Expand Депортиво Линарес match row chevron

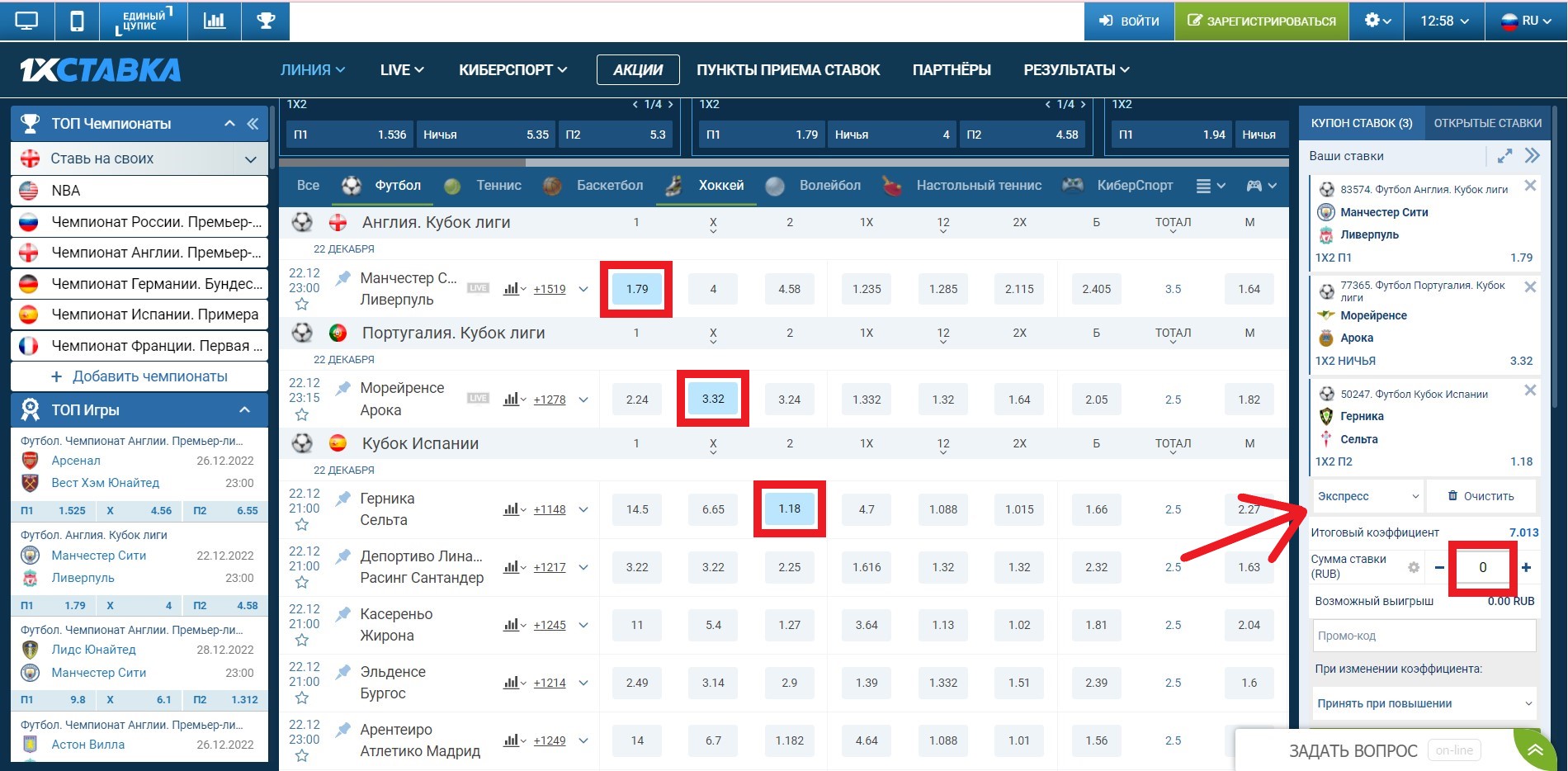[x=583, y=567]
